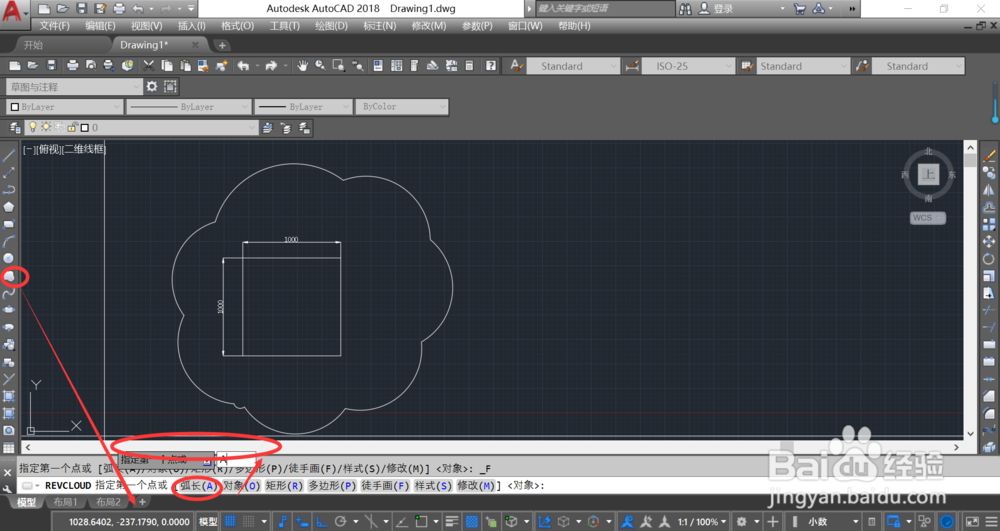The height and width of the screenshot is (531, 1000).
Task: Open the linetype ByLayer dropdown
Action: 189,106
